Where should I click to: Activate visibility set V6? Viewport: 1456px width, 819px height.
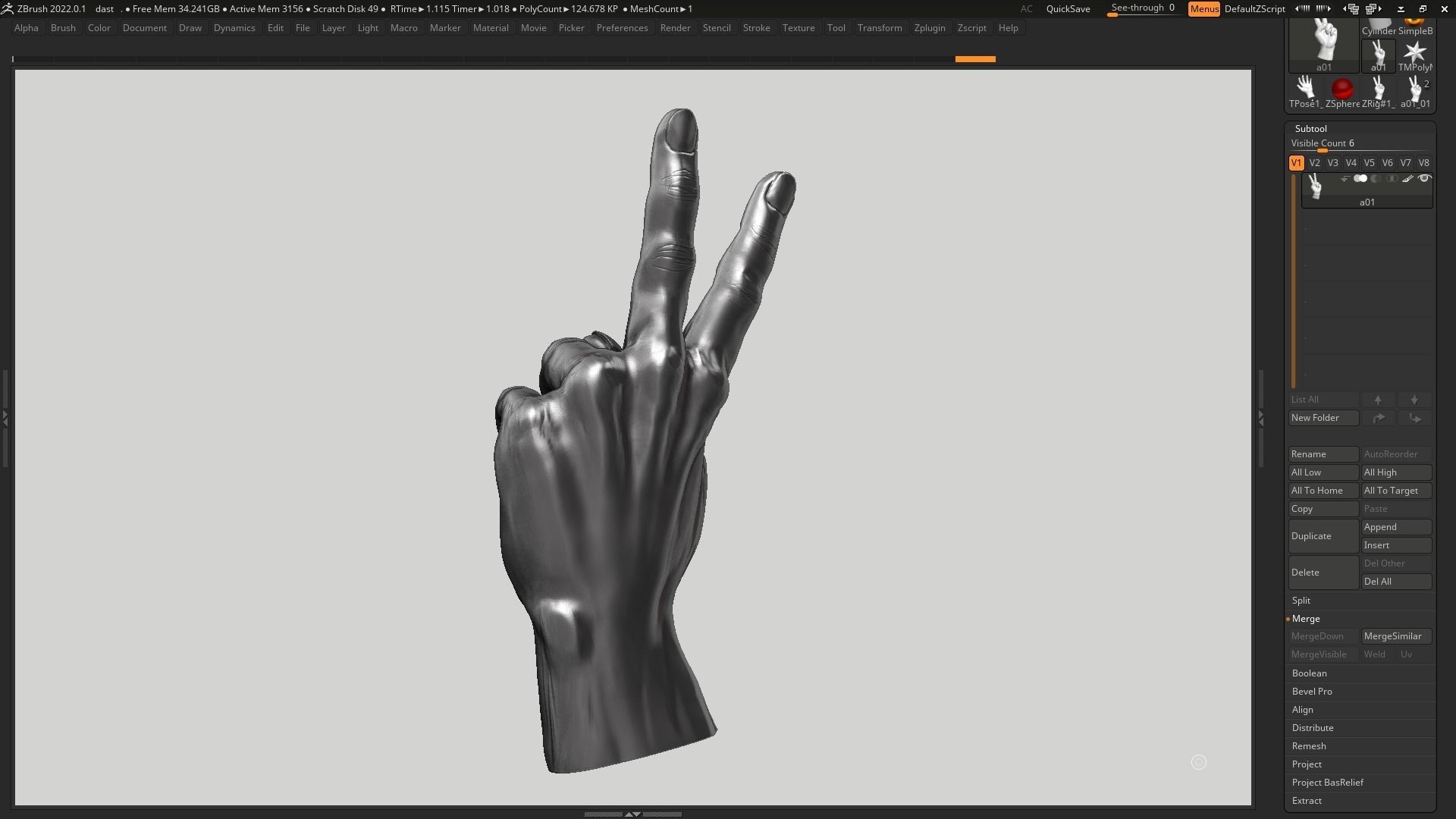[x=1387, y=163]
